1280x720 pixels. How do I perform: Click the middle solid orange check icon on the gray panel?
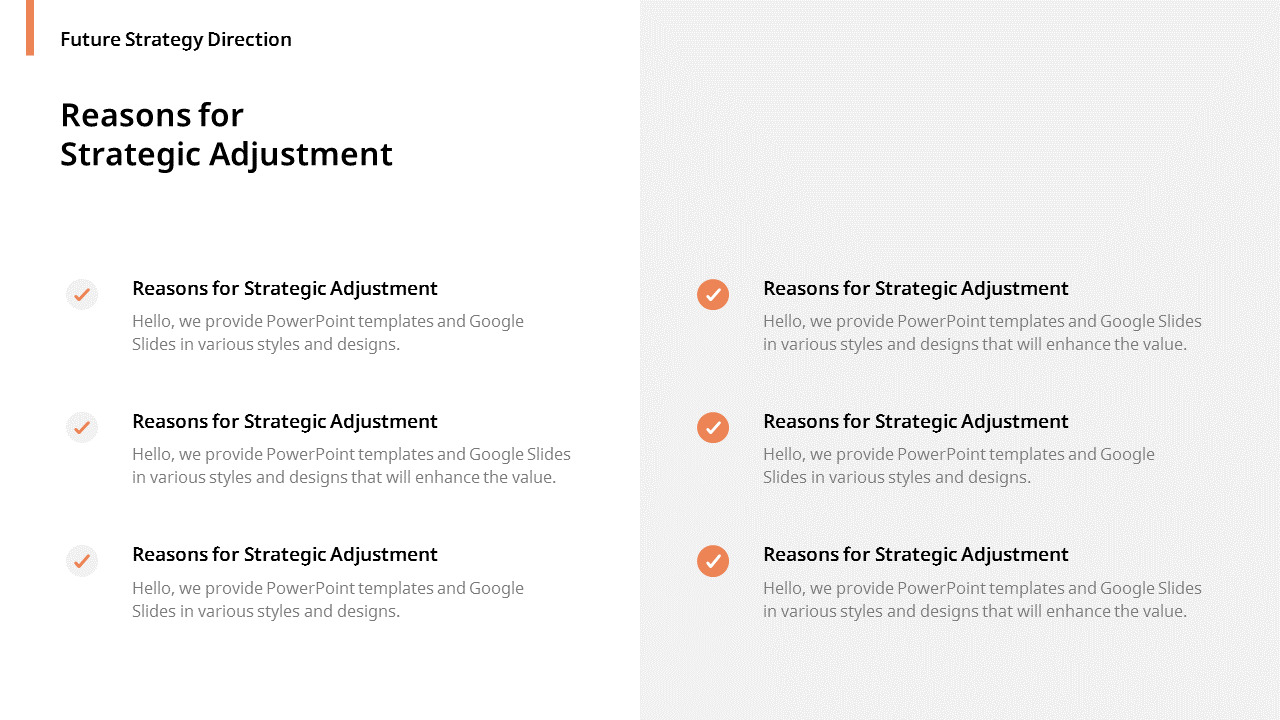[713, 427]
